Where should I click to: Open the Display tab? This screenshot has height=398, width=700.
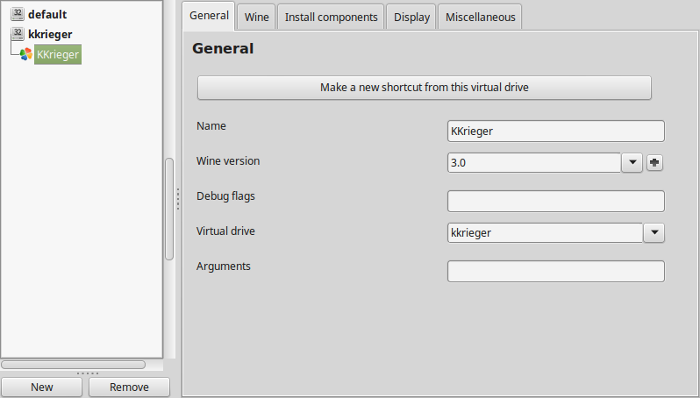pyautogui.click(x=411, y=17)
